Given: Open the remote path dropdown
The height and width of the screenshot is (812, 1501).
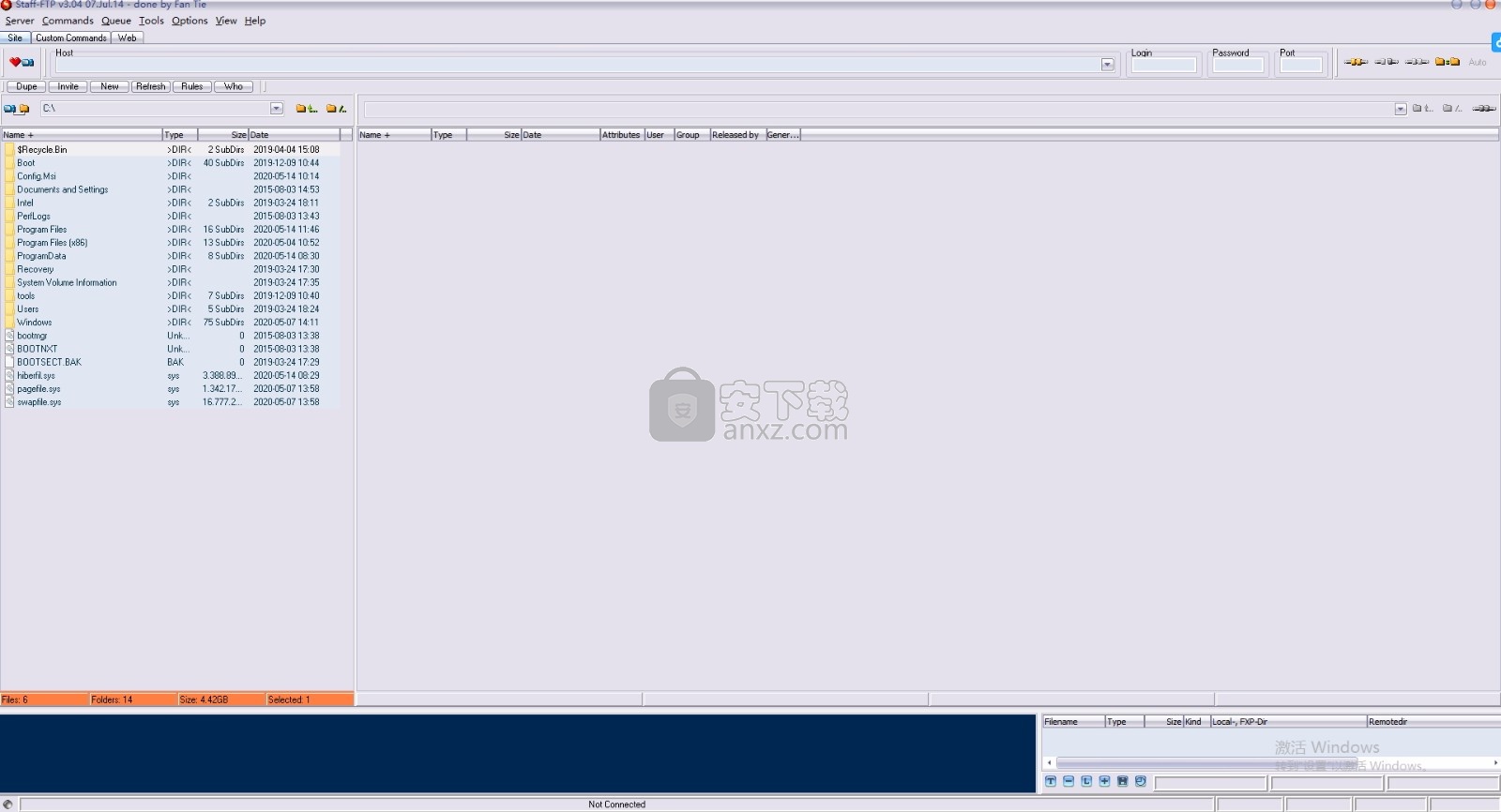Looking at the screenshot, I should point(1401,109).
